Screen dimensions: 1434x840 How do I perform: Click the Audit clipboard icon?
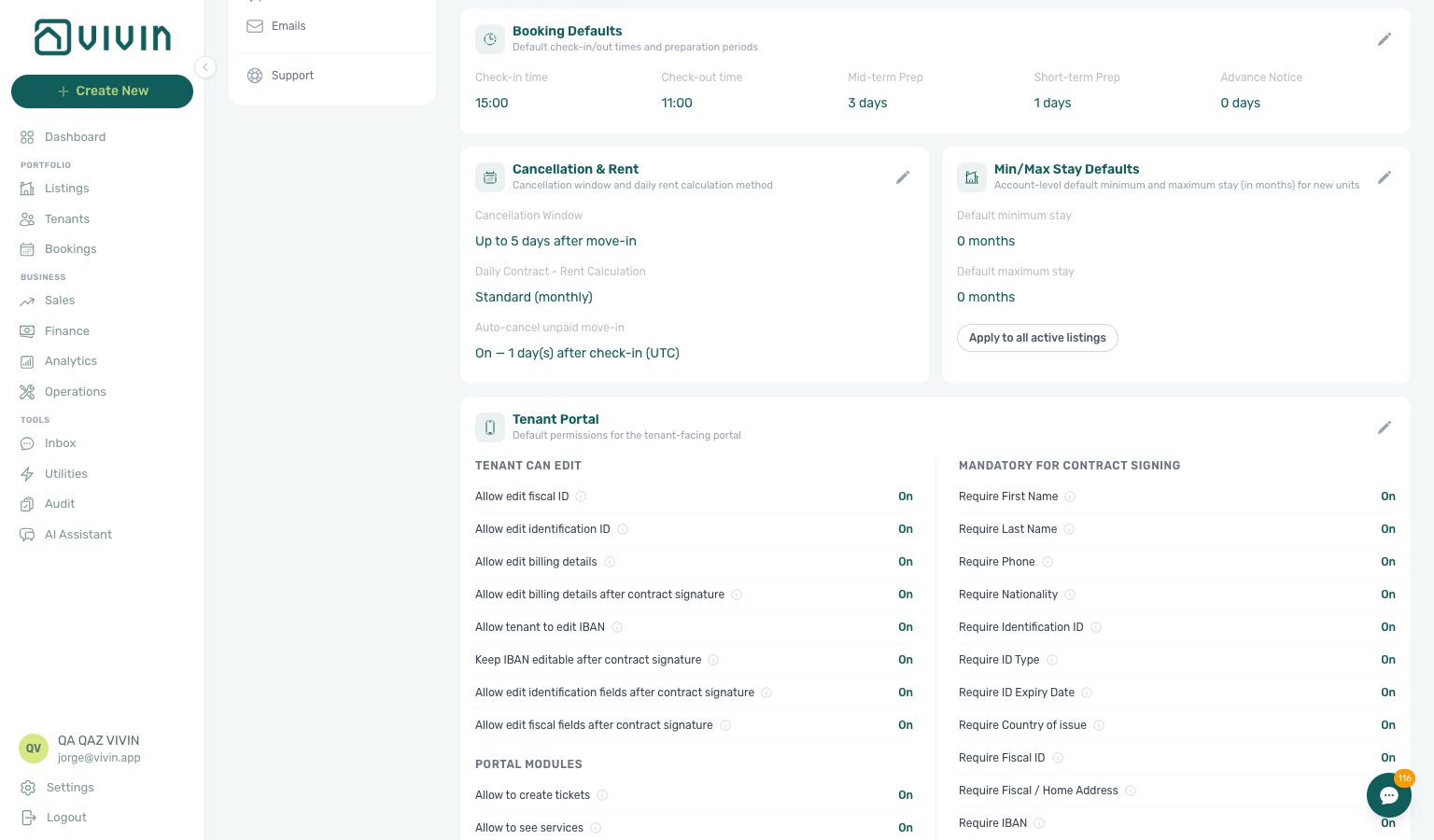coord(27,504)
